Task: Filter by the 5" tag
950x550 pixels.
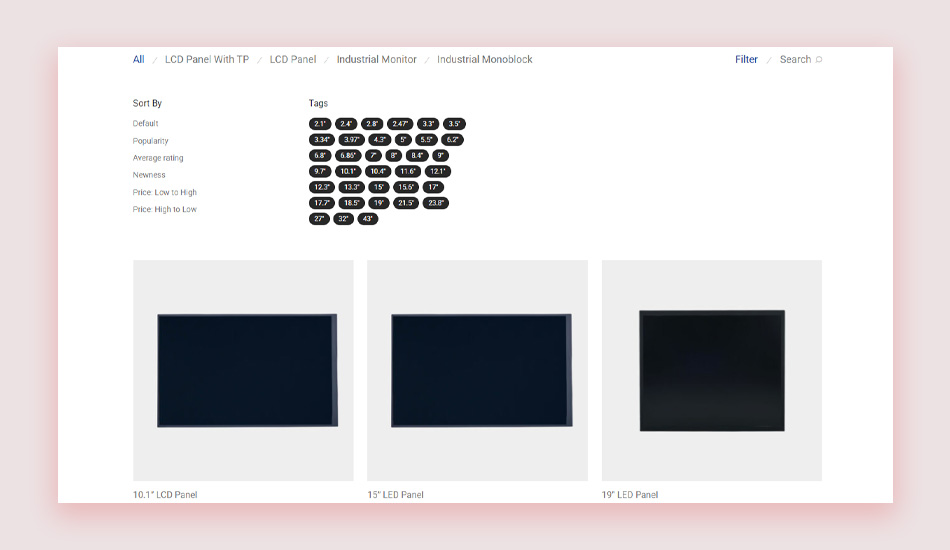Action: coord(403,139)
